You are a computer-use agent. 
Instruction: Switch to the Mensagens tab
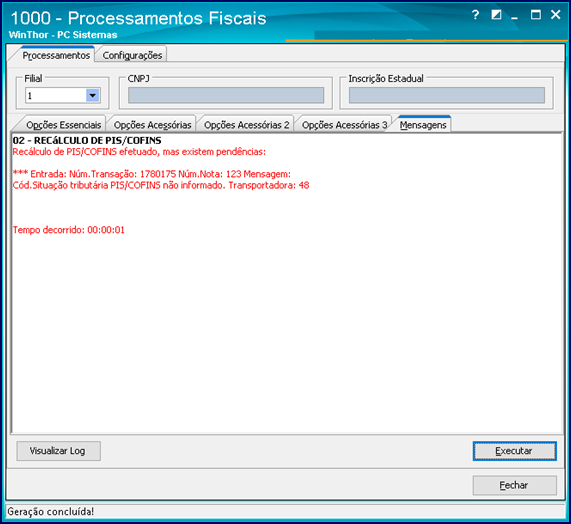pyautogui.click(x=423, y=125)
